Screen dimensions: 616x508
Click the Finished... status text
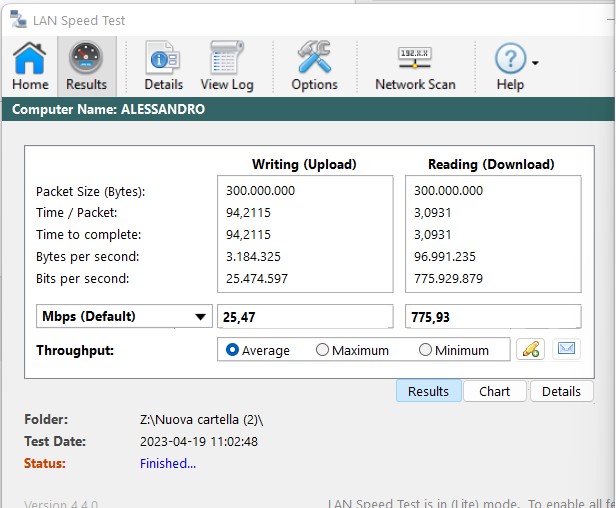[x=168, y=463]
